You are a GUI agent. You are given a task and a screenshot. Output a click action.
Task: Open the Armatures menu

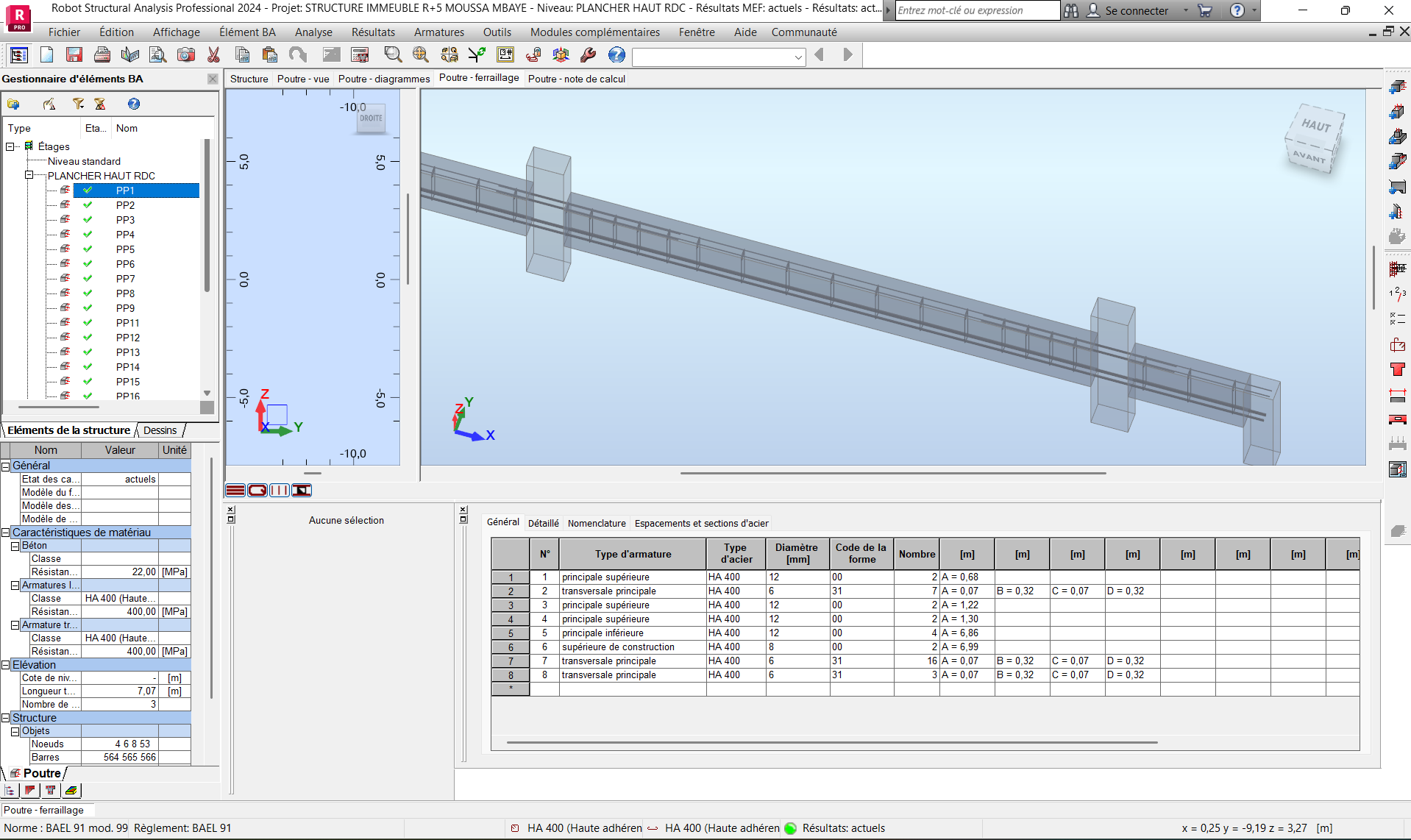(438, 32)
